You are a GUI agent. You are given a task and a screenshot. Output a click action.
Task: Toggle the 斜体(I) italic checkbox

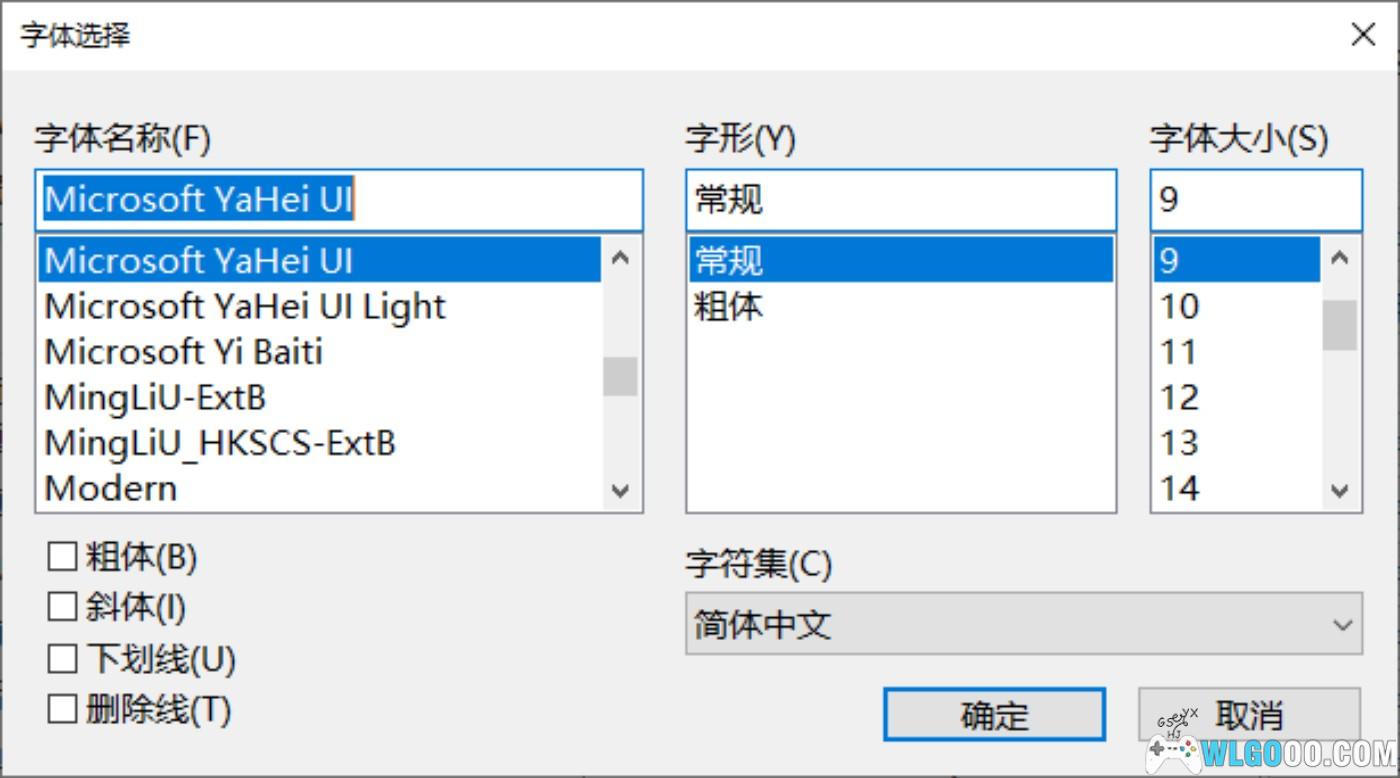62,607
